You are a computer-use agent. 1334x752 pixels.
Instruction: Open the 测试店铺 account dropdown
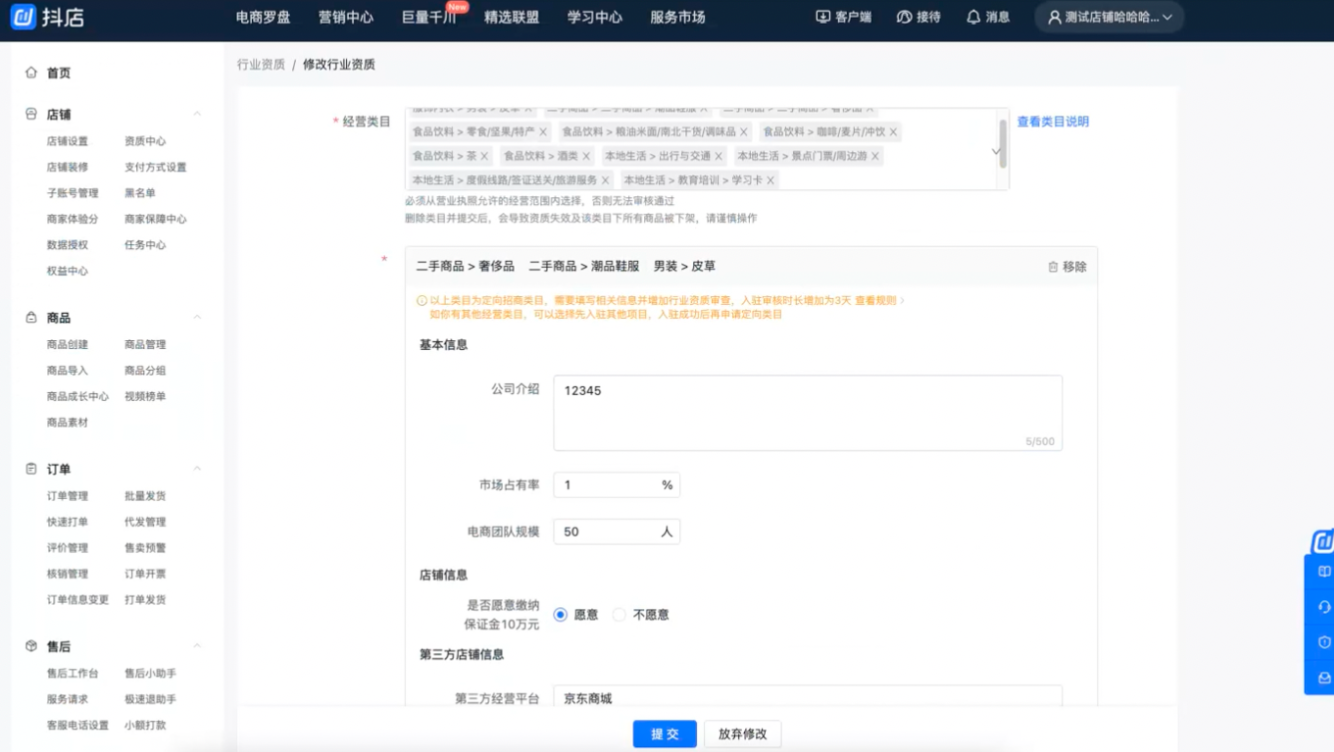(x=1109, y=17)
